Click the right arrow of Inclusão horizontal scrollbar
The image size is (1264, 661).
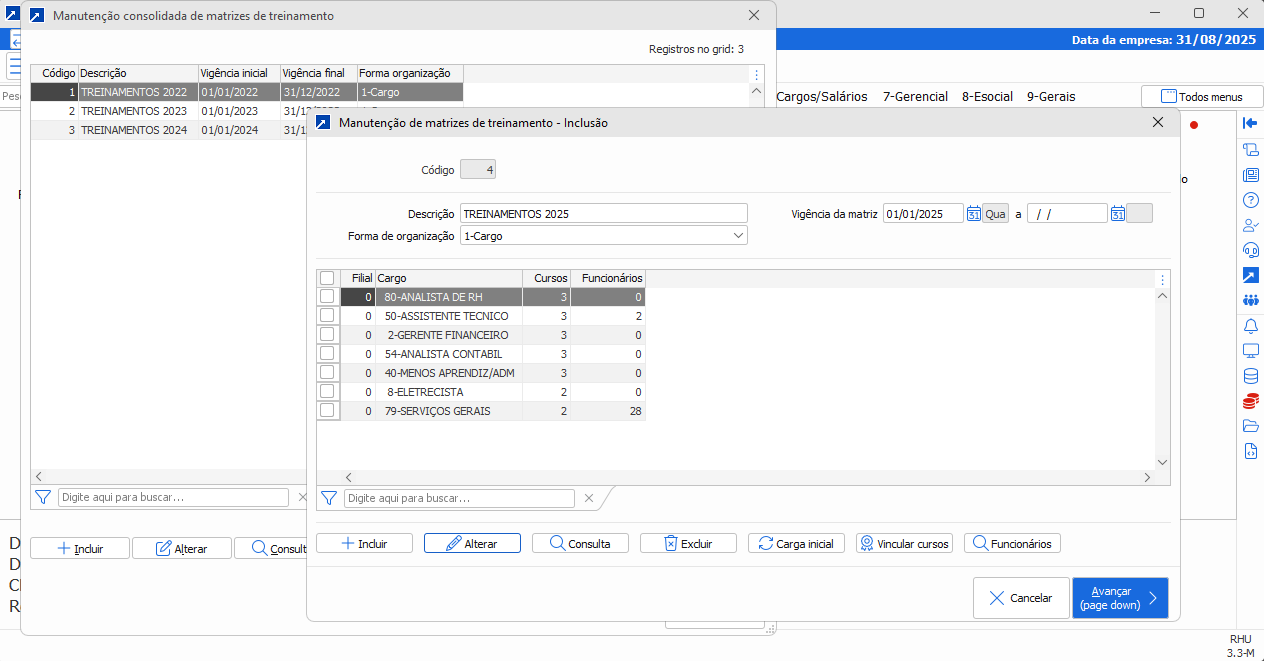1148,478
